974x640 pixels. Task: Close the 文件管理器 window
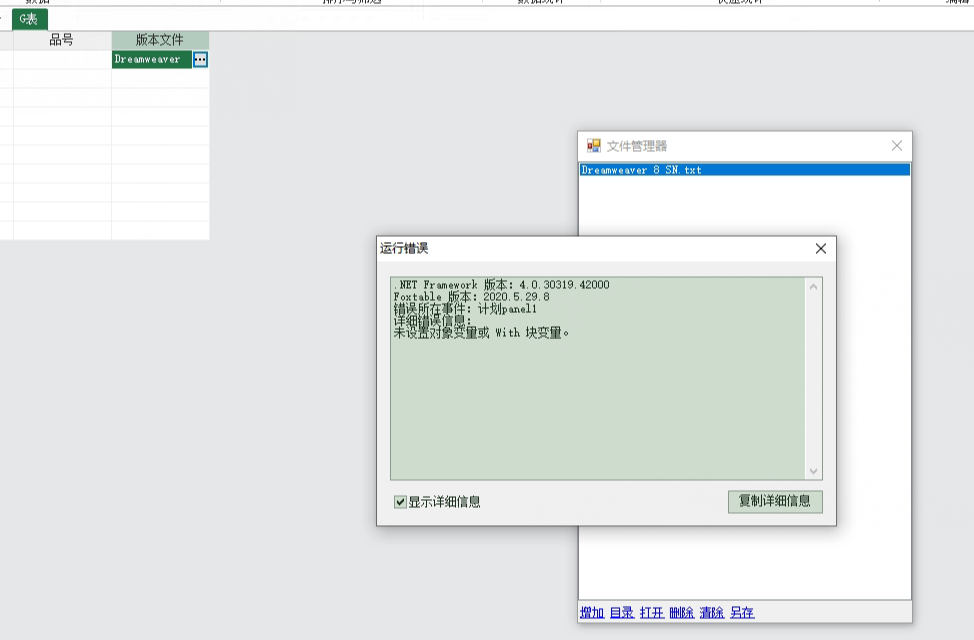click(896, 146)
